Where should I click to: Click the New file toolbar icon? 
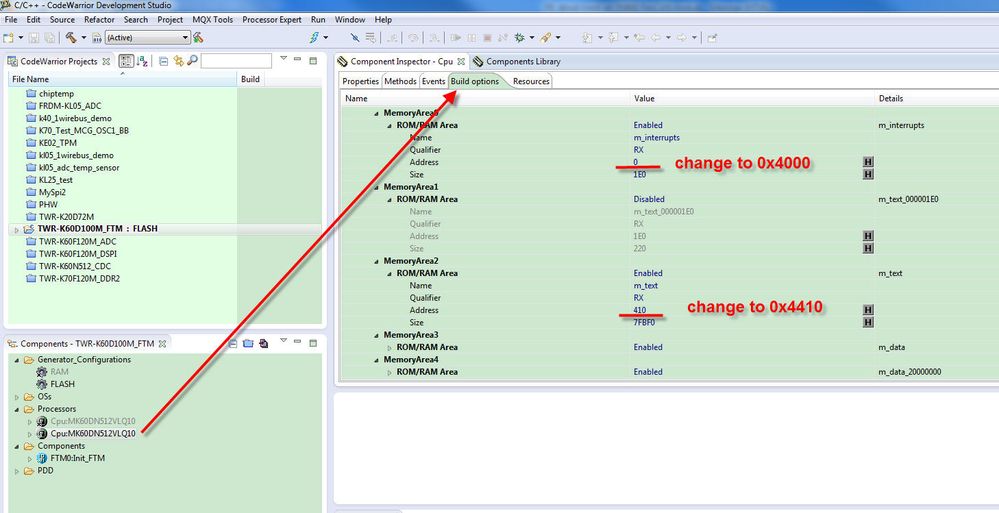point(9,38)
